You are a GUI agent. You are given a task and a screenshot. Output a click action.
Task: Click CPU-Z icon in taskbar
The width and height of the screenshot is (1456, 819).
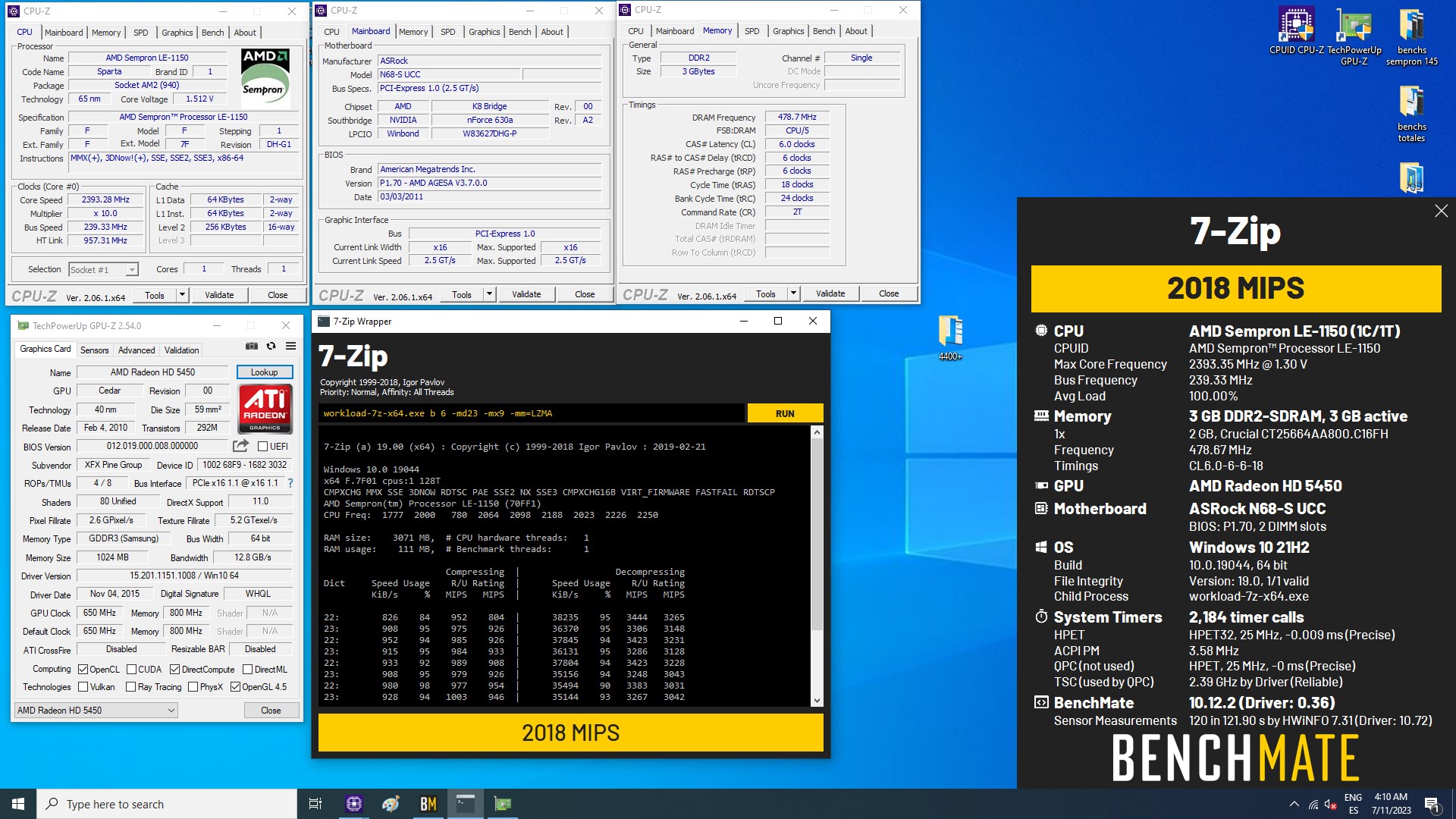coord(353,804)
